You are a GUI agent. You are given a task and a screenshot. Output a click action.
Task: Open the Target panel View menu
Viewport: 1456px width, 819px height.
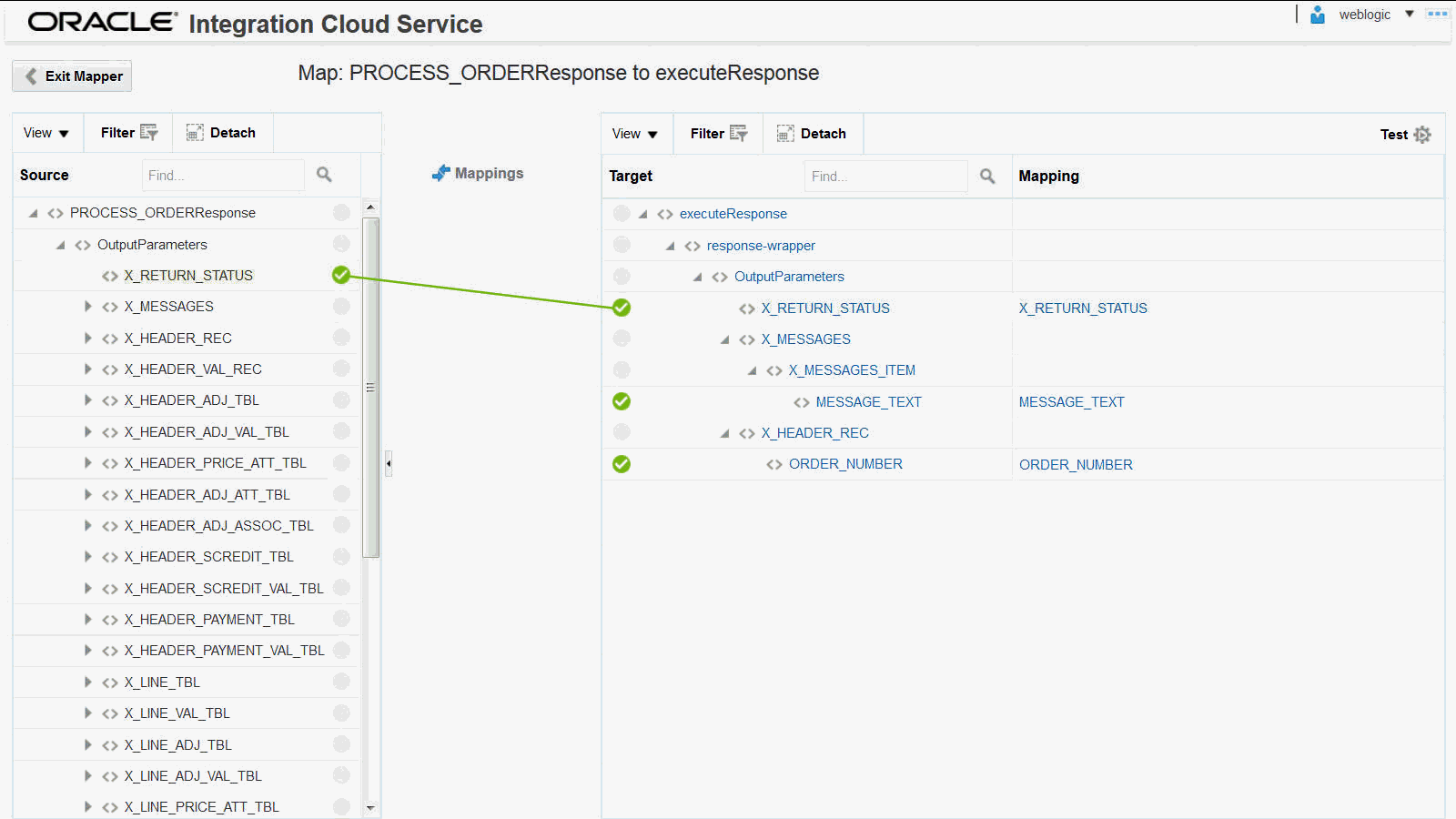635,134
